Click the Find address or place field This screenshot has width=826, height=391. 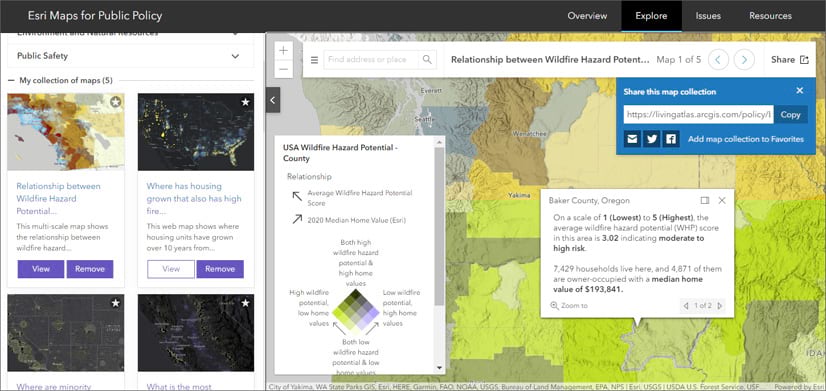[x=371, y=60]
